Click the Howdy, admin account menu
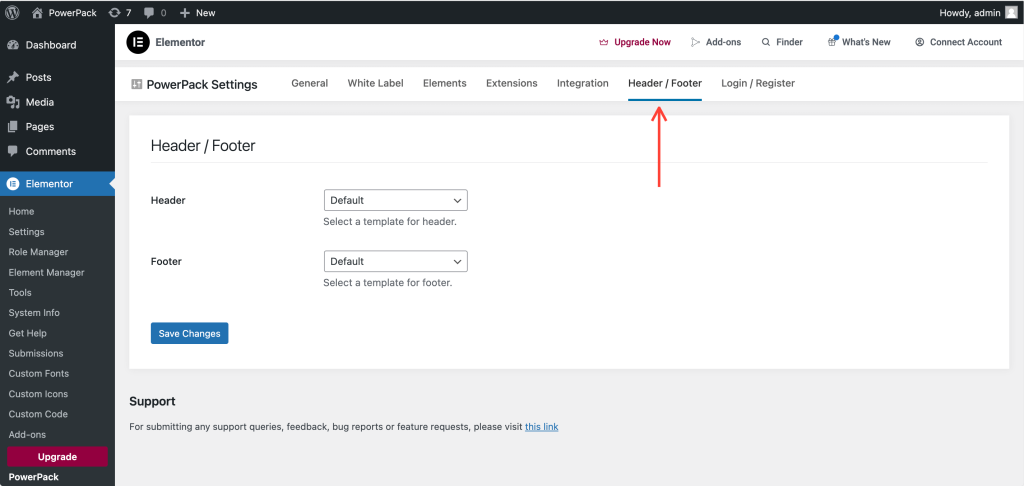Image resolution: width=1024 pixels, height=486 pixels. (978, 12)
